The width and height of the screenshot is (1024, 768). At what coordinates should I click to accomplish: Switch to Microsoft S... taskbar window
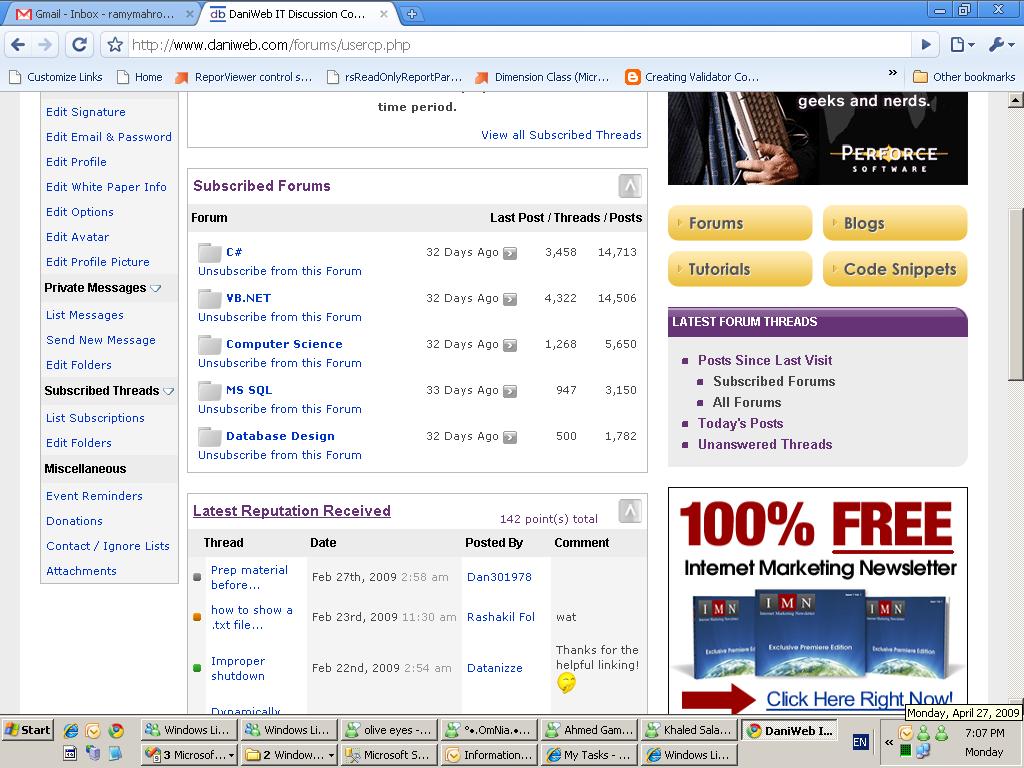389,755
